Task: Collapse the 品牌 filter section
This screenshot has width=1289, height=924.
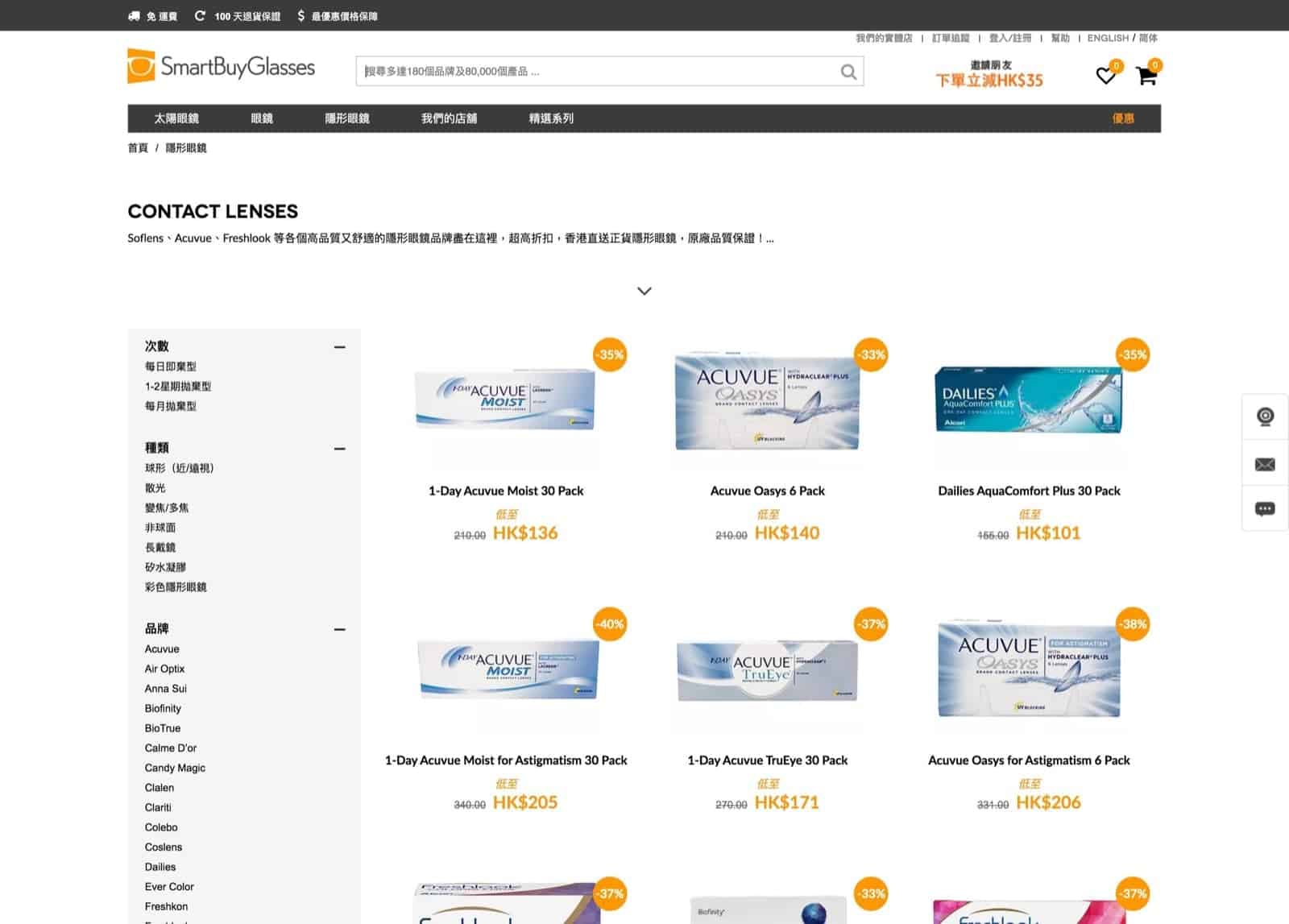Action: 340,629
